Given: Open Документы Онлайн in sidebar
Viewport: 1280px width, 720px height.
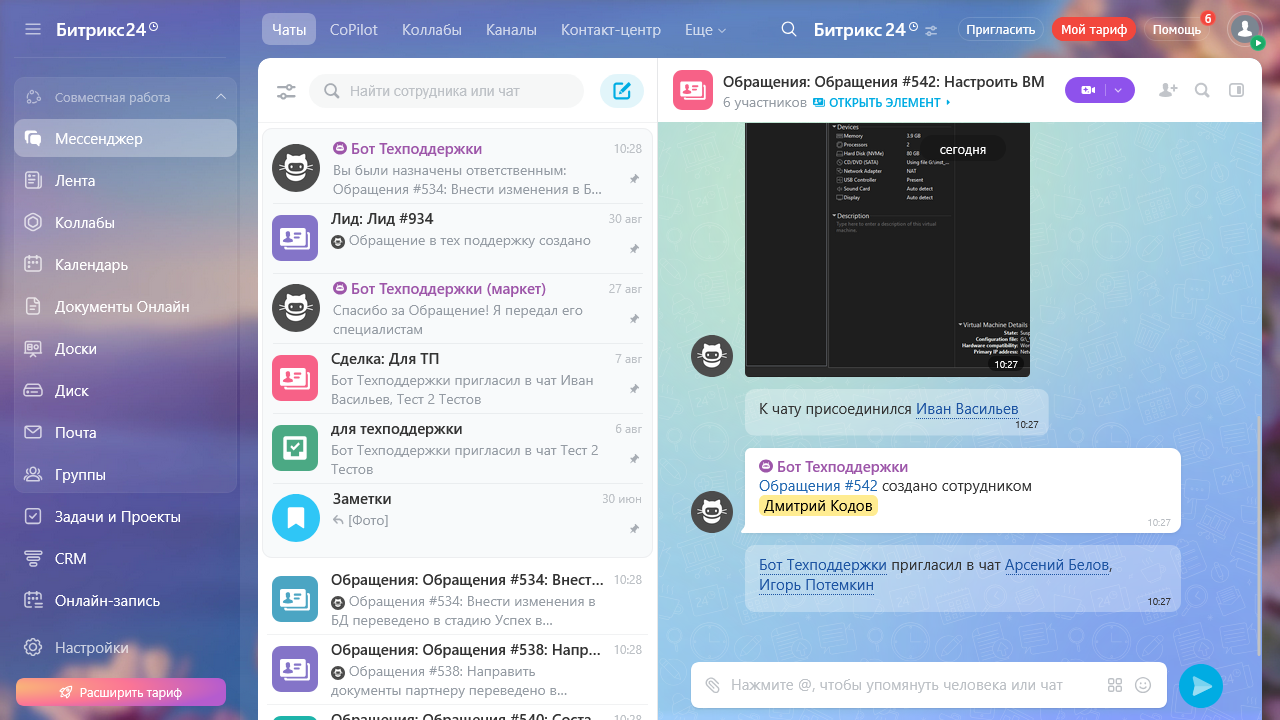Looking at the screenshot, I should click(x=125, y=307).
